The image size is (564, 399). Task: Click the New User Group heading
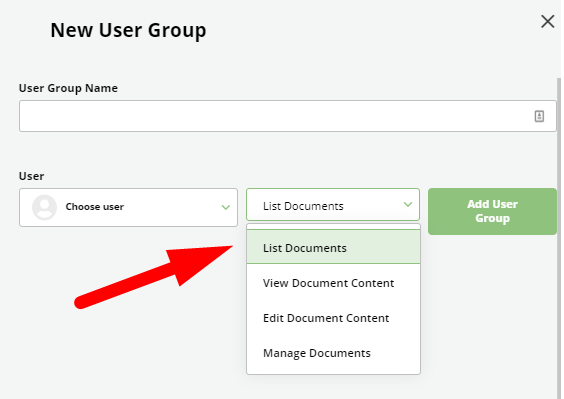pos(128,30)
